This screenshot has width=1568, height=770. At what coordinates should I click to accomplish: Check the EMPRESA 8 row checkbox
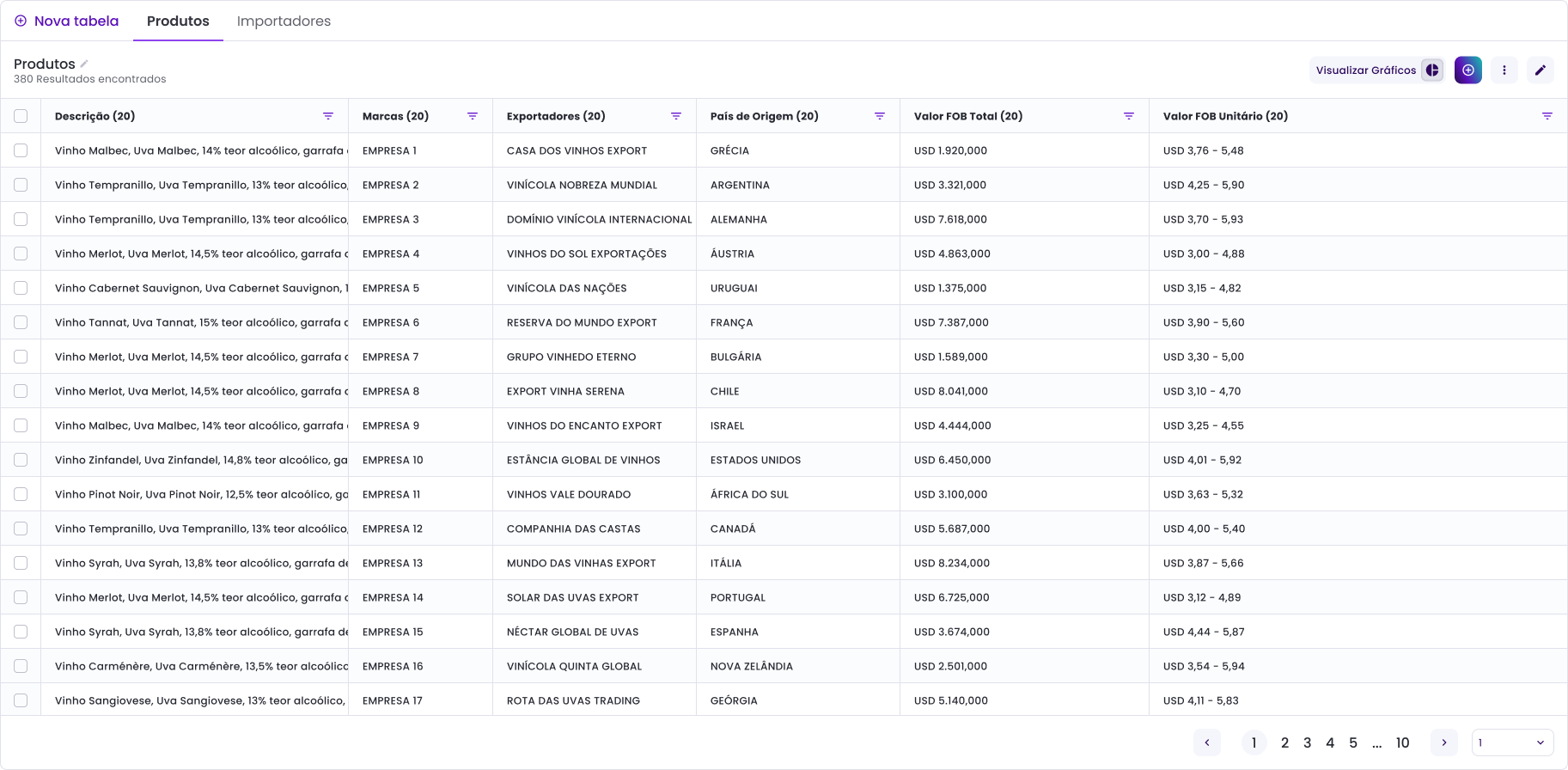click(21, 391)
